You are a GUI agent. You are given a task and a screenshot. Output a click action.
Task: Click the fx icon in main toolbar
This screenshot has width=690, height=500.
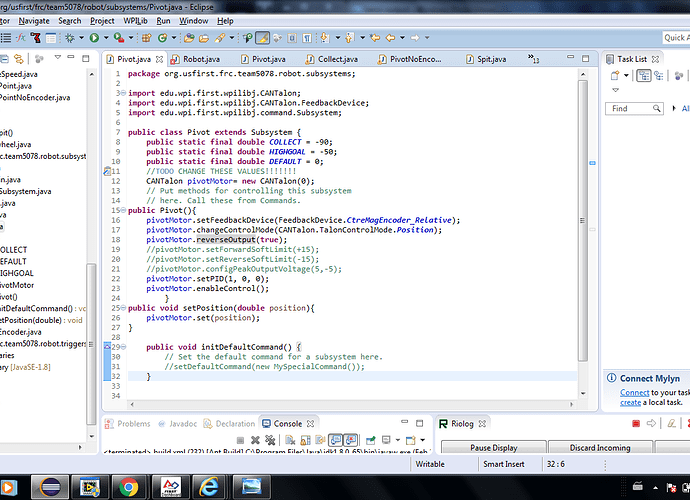(x=20, y=38)
